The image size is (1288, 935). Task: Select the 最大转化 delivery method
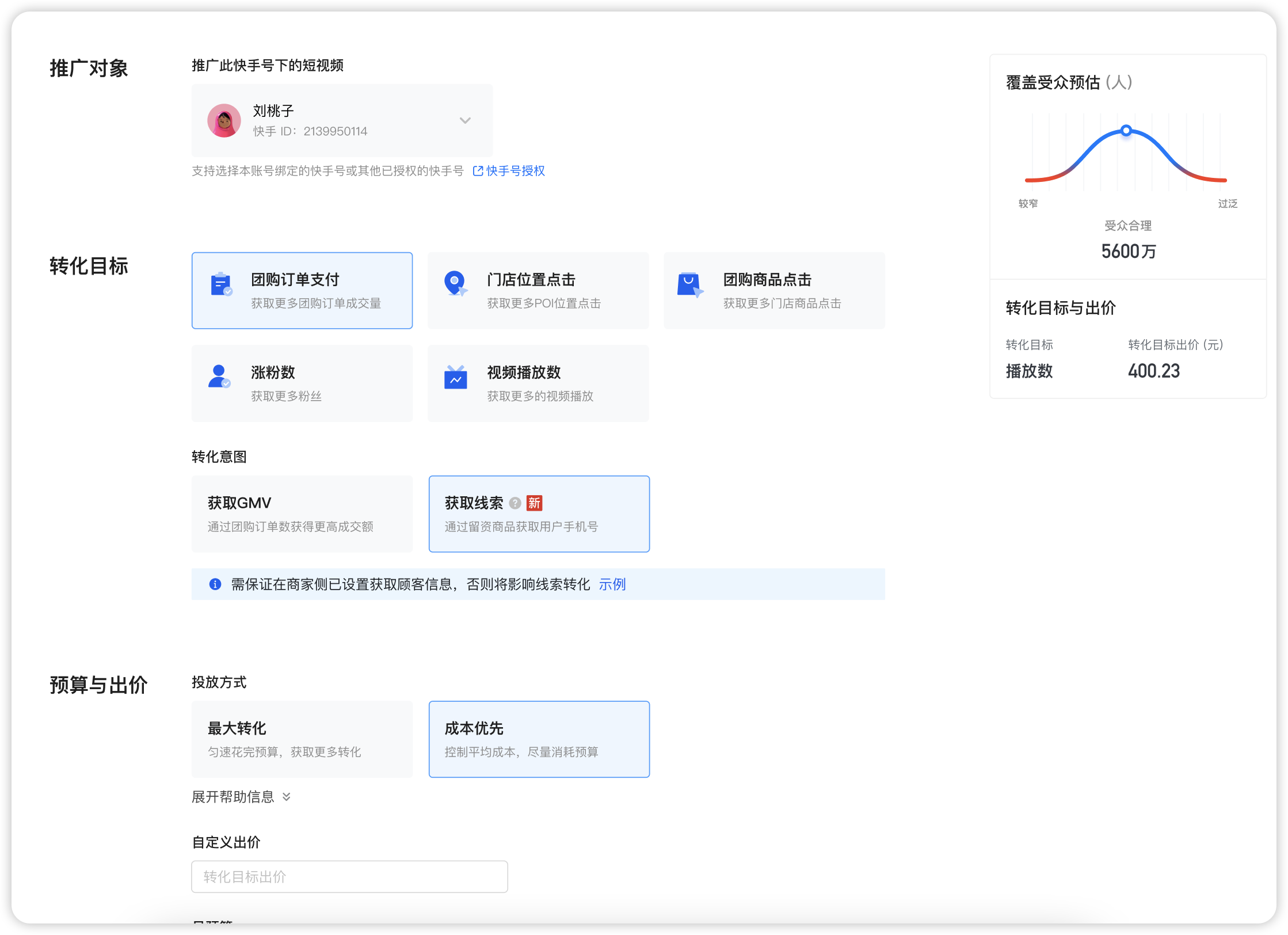(x=302, y=739)
